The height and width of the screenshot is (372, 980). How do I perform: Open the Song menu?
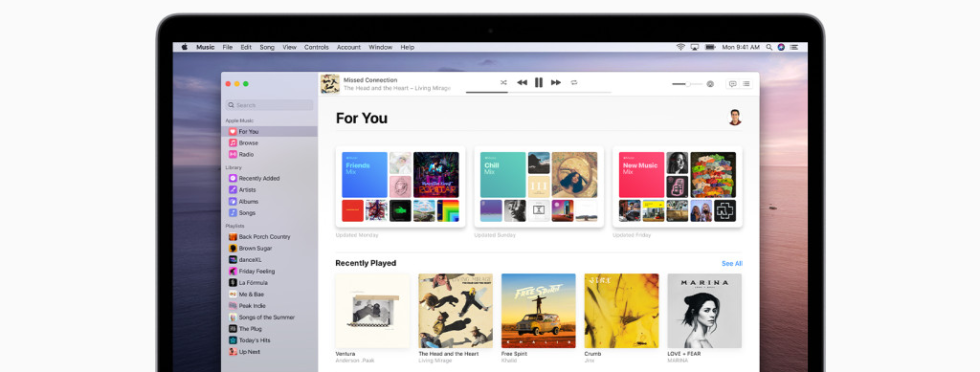coord(267,47)
